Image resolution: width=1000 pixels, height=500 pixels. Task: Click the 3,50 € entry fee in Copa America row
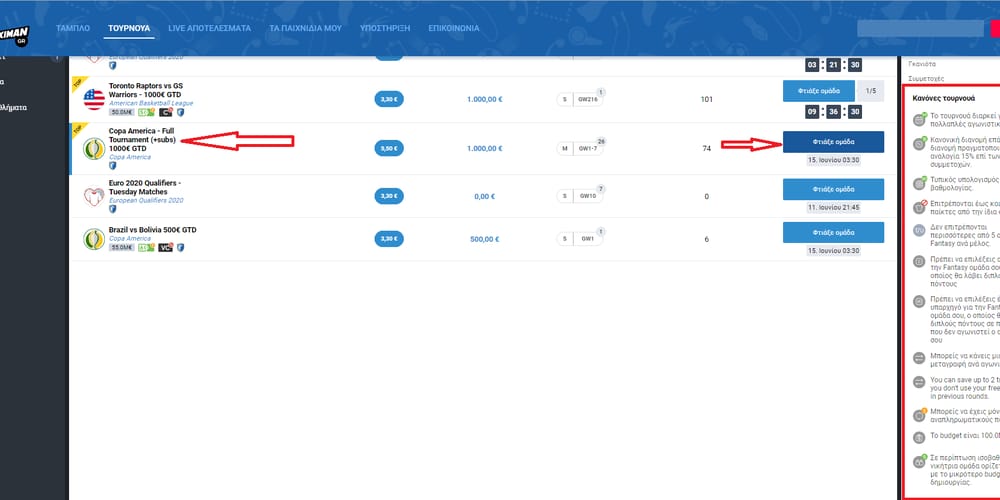click(x=389, y=149)
